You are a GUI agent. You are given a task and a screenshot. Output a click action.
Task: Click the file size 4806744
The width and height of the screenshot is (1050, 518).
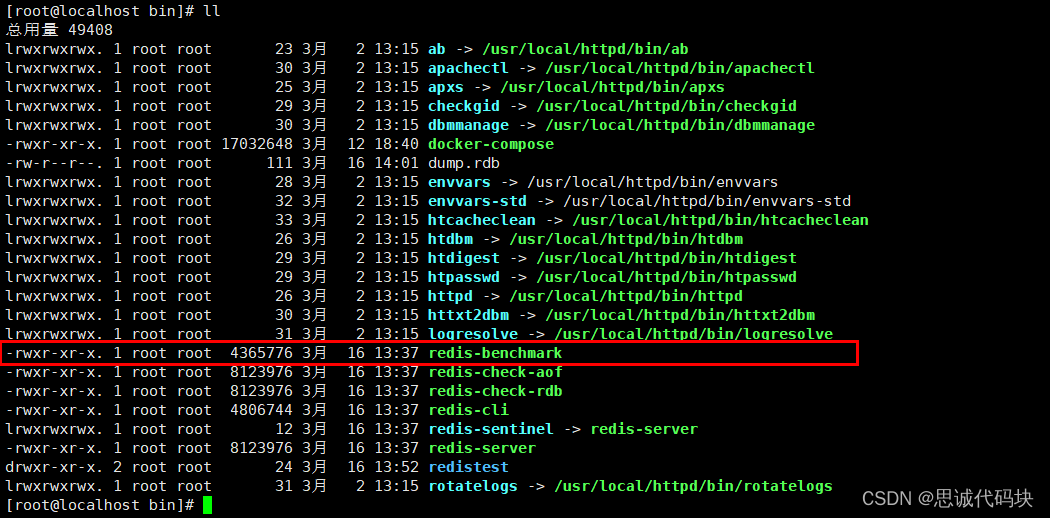[261, 410]
